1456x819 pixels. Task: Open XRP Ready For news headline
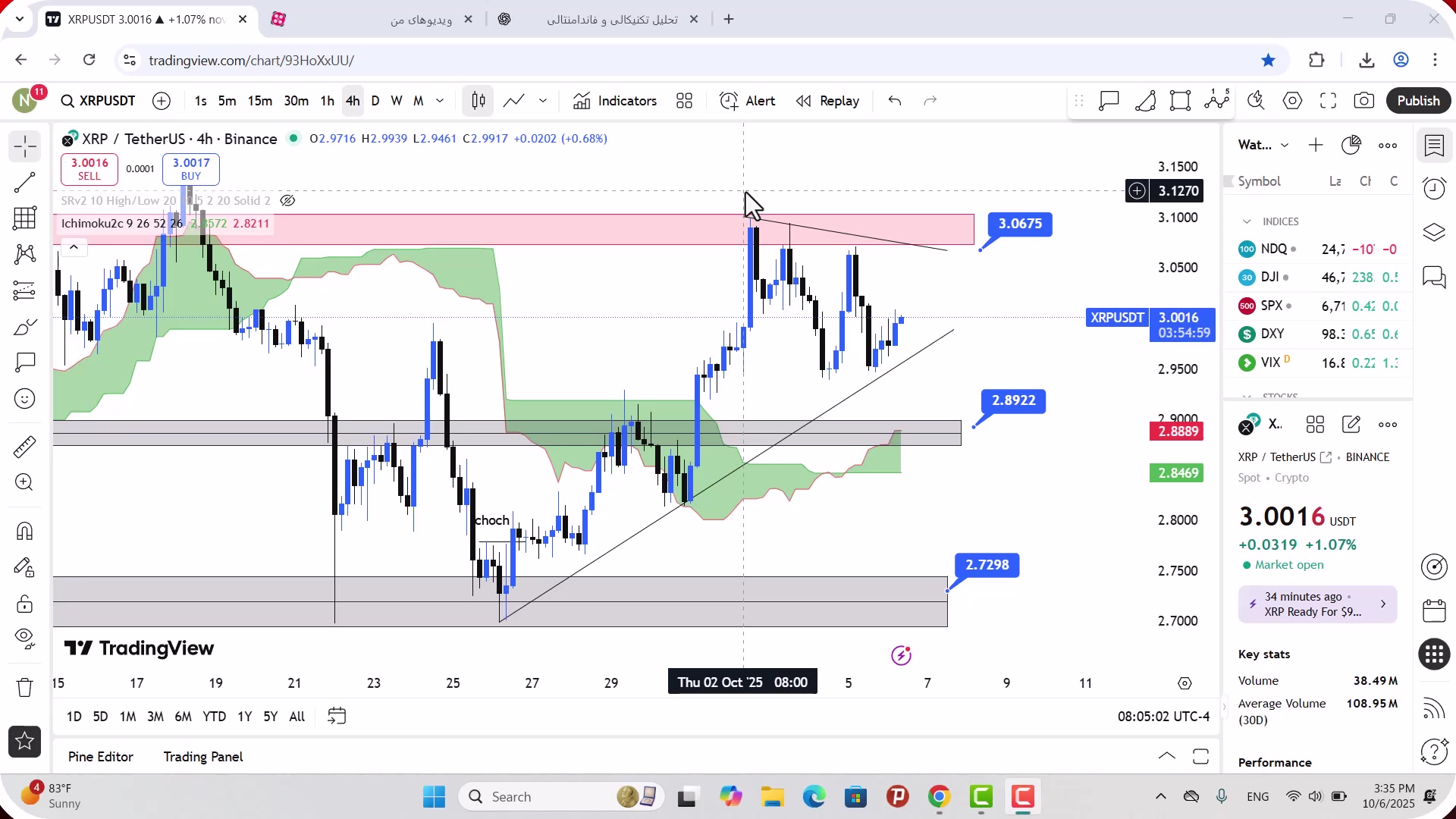click(x=1318, y=604)
